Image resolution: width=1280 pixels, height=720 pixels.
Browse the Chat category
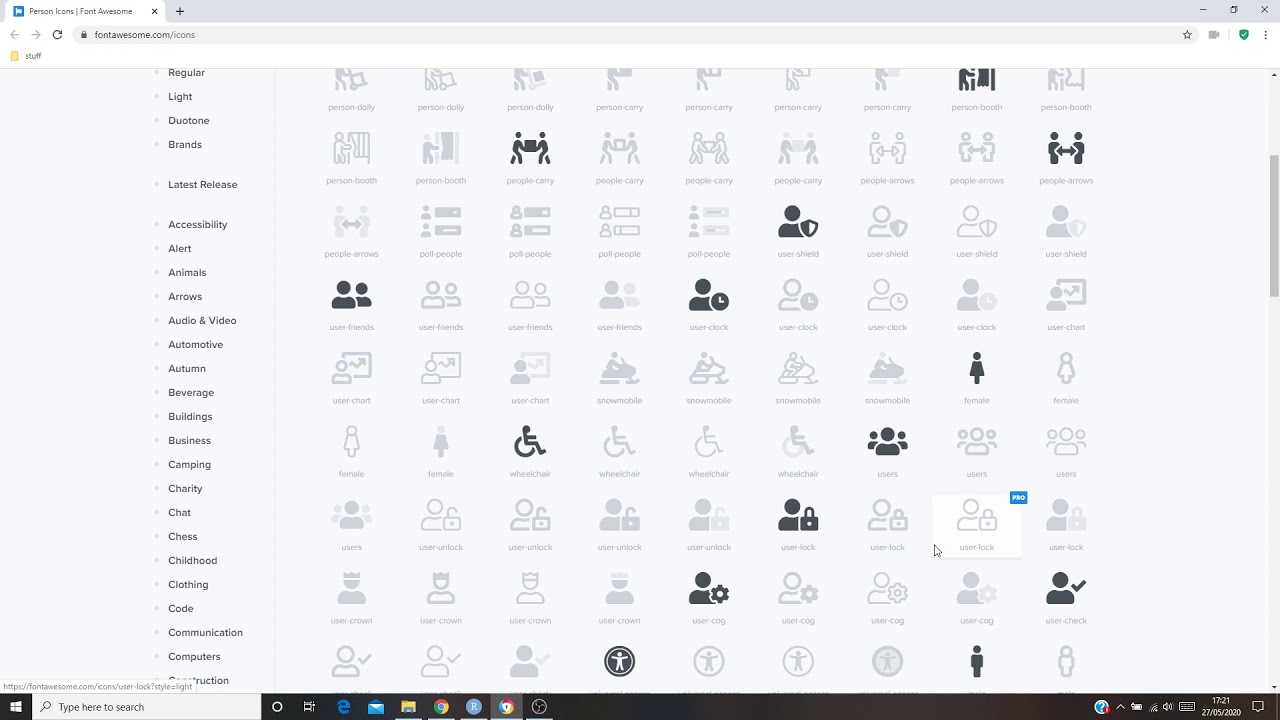[180, 513]
